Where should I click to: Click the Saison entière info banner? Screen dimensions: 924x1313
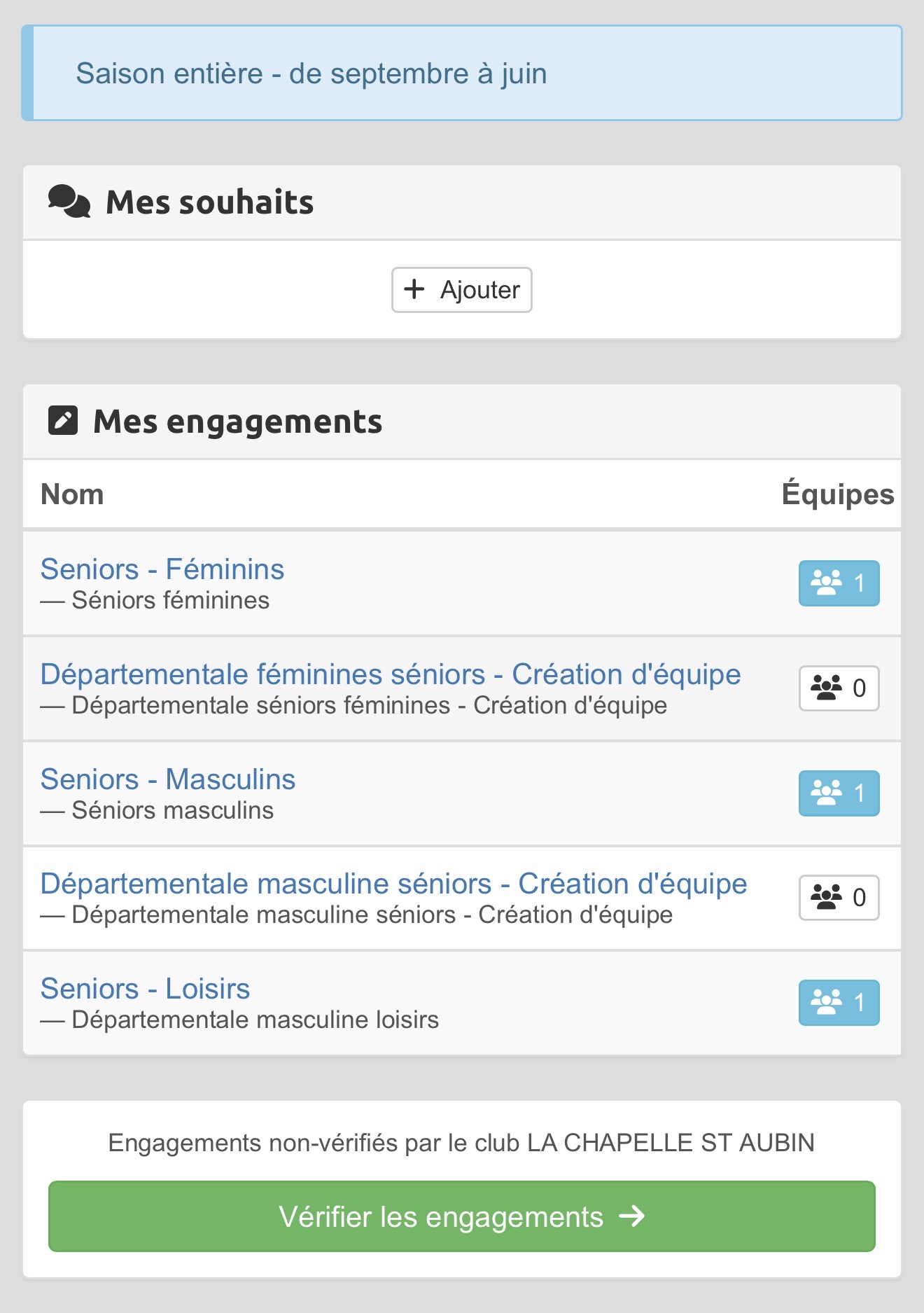click(462, 73)
